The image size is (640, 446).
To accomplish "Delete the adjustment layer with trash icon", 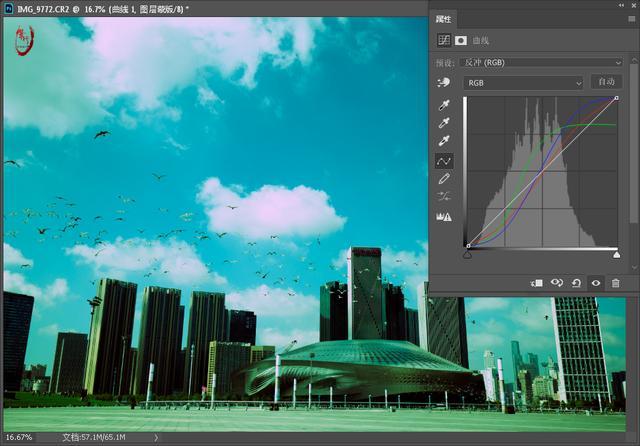I will tap(615, 283).
